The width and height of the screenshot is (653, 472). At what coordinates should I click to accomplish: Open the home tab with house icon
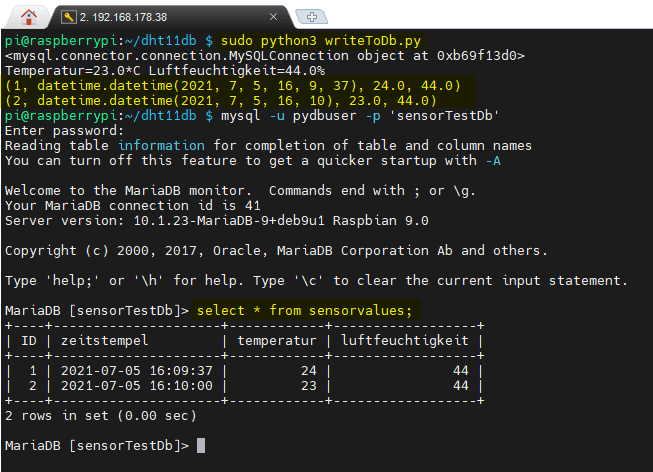coord(28,16)
